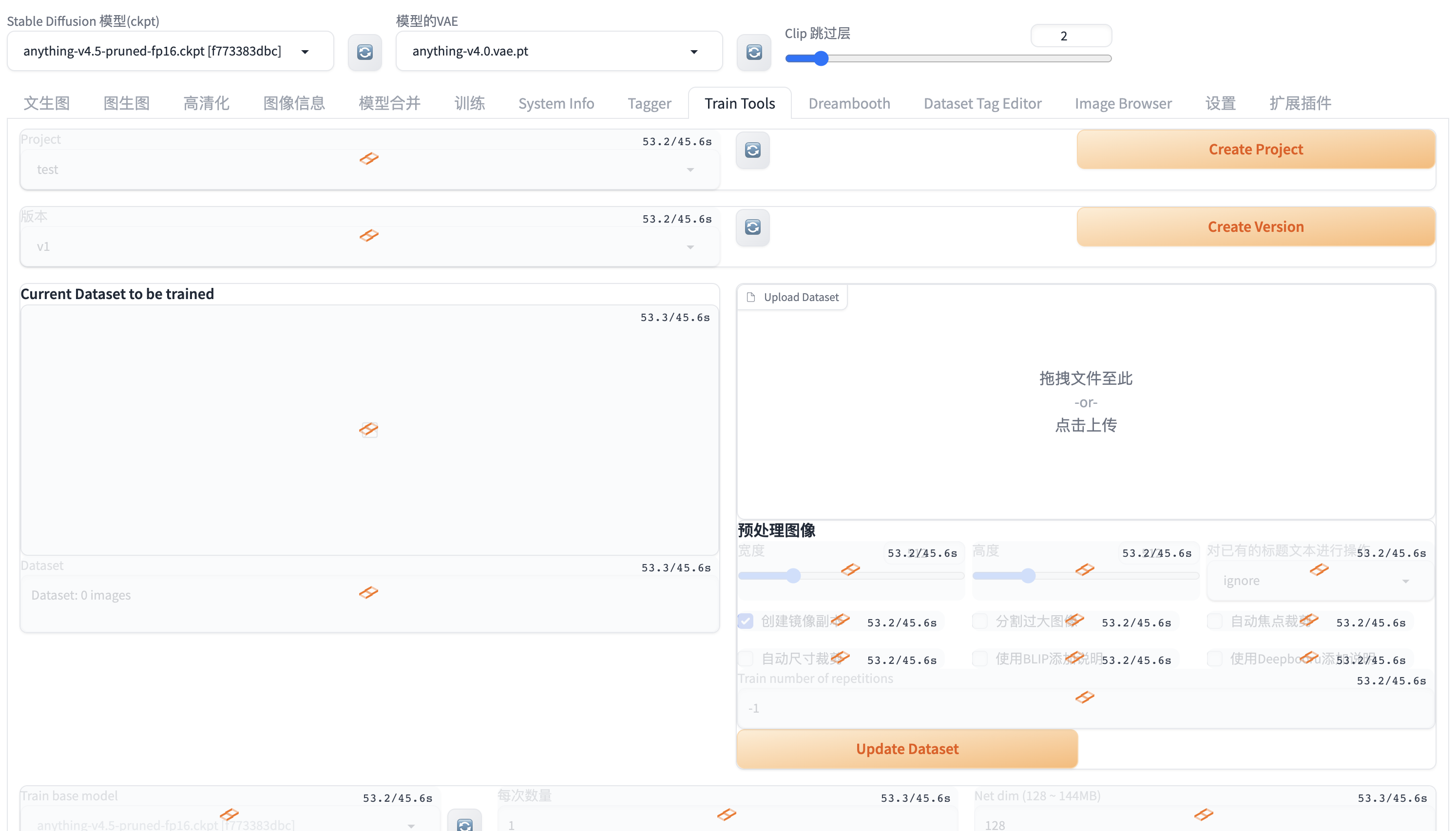Refresh the Stable Diffusion checkpoint list

pos(364,52)
